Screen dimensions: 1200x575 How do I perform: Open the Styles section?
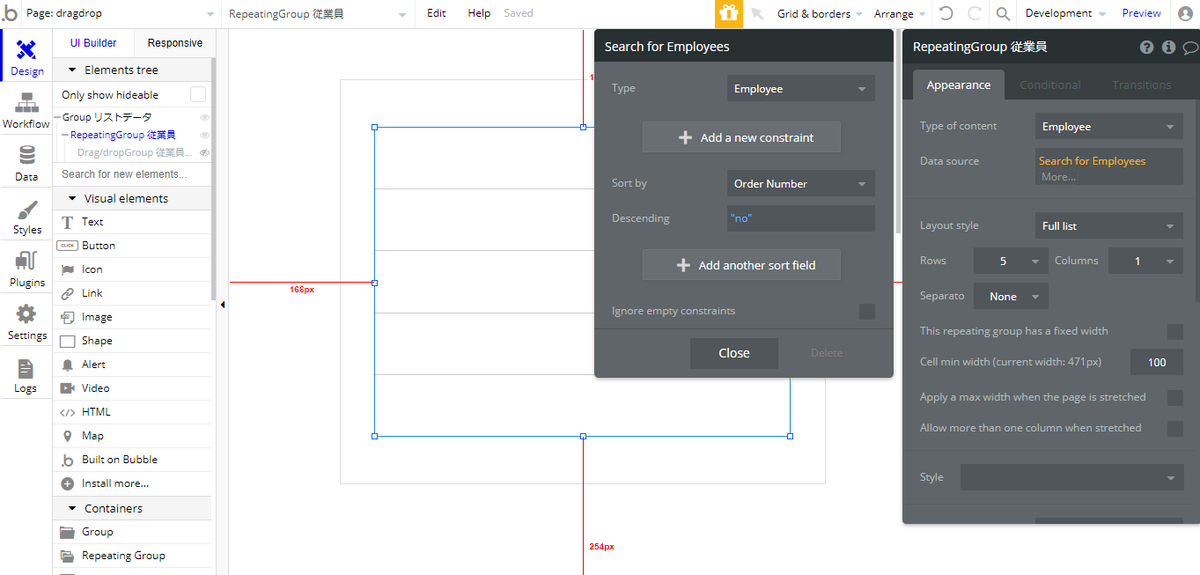point(26,217)
